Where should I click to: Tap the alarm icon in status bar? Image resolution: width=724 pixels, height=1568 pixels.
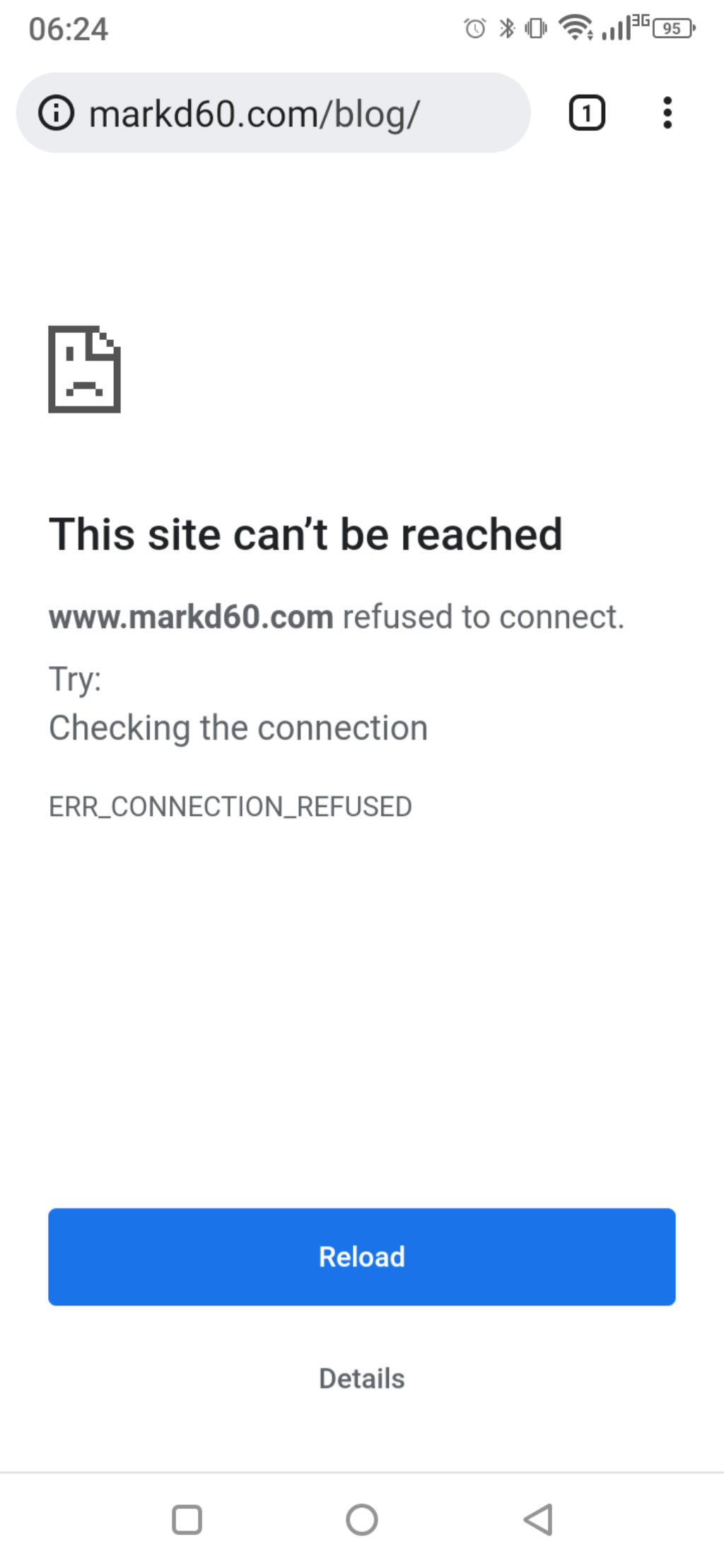pyautogui.click(x=475, y=28)
